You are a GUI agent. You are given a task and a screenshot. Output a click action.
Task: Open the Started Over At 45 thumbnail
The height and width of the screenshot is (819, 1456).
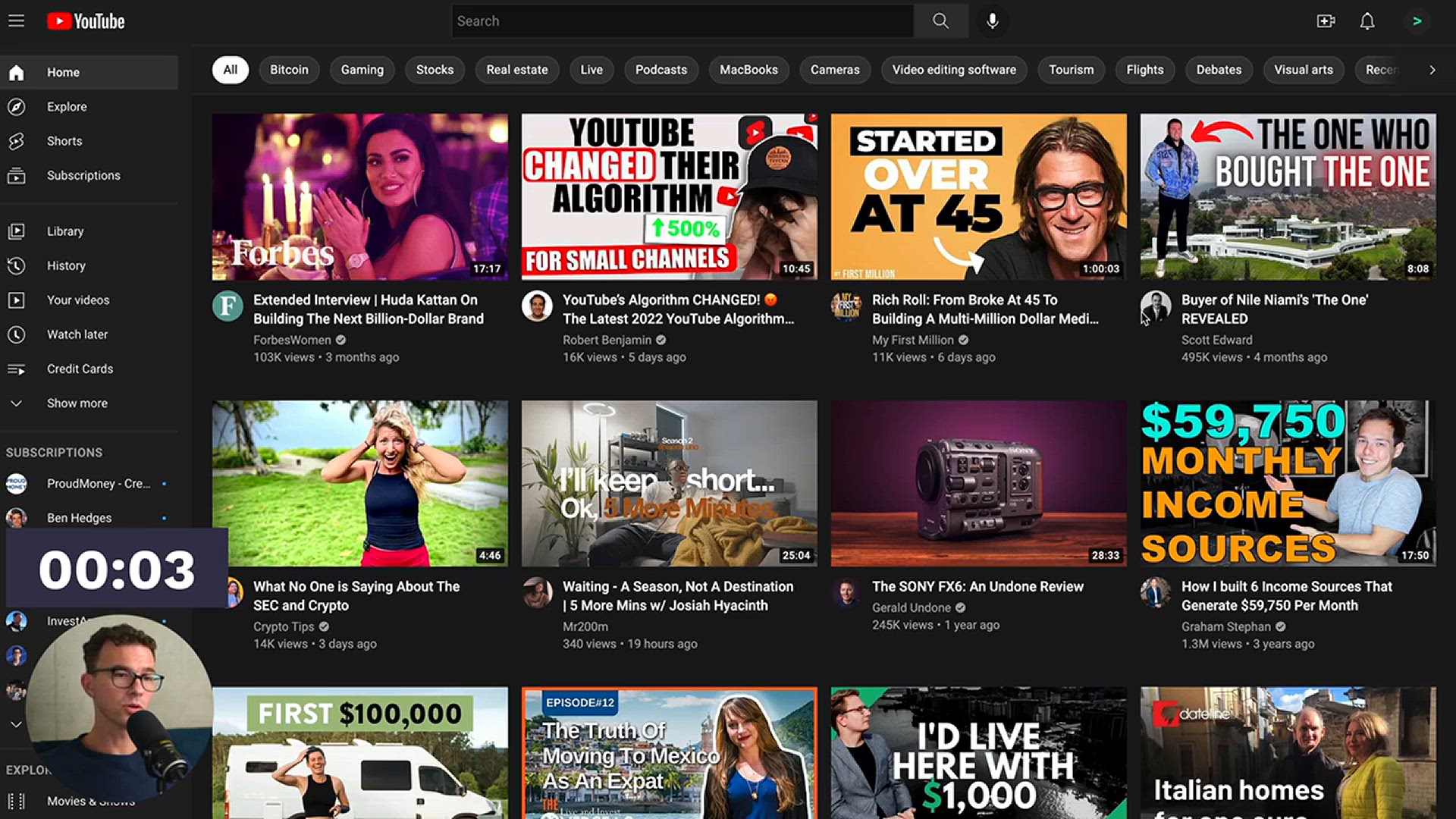pos(979,197)
